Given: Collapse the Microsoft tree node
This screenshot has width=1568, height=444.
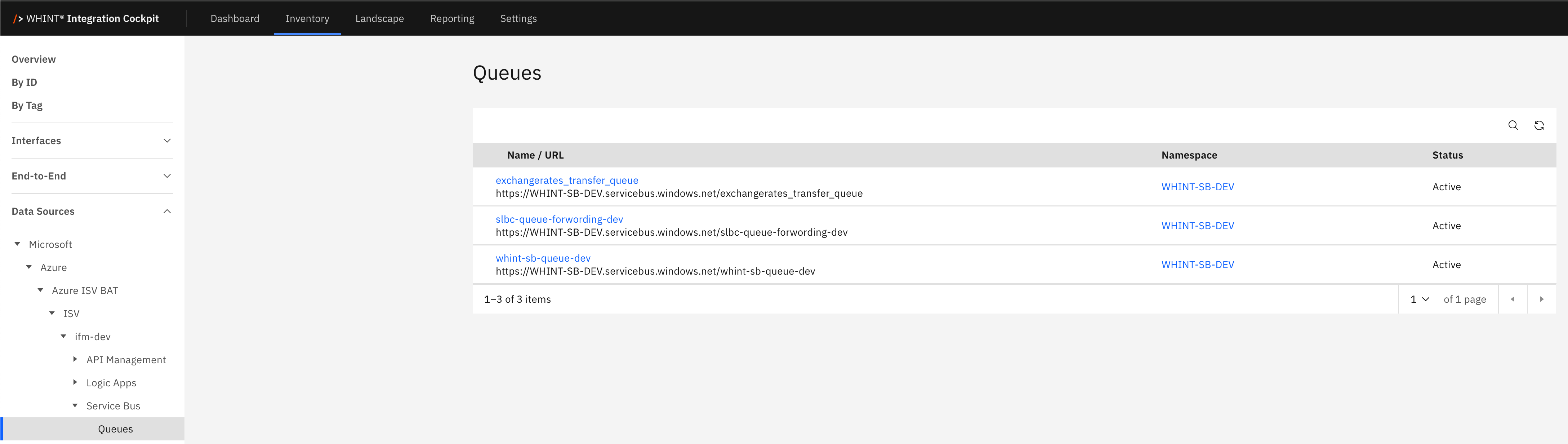Looking at the screenshot, I should pos(18,244).
